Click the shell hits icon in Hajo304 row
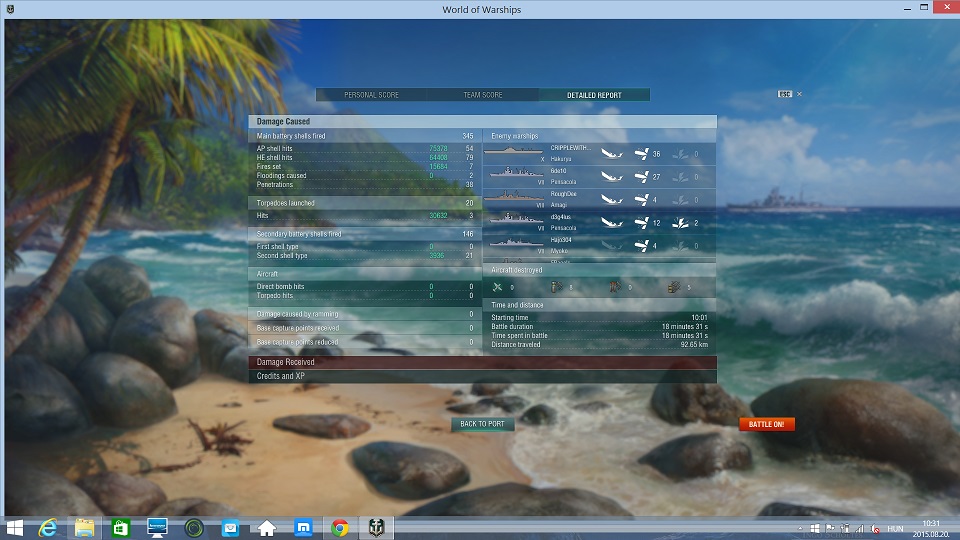Image resolution: width=960 pixels, height=540 pixels. (x=641, y=246)
